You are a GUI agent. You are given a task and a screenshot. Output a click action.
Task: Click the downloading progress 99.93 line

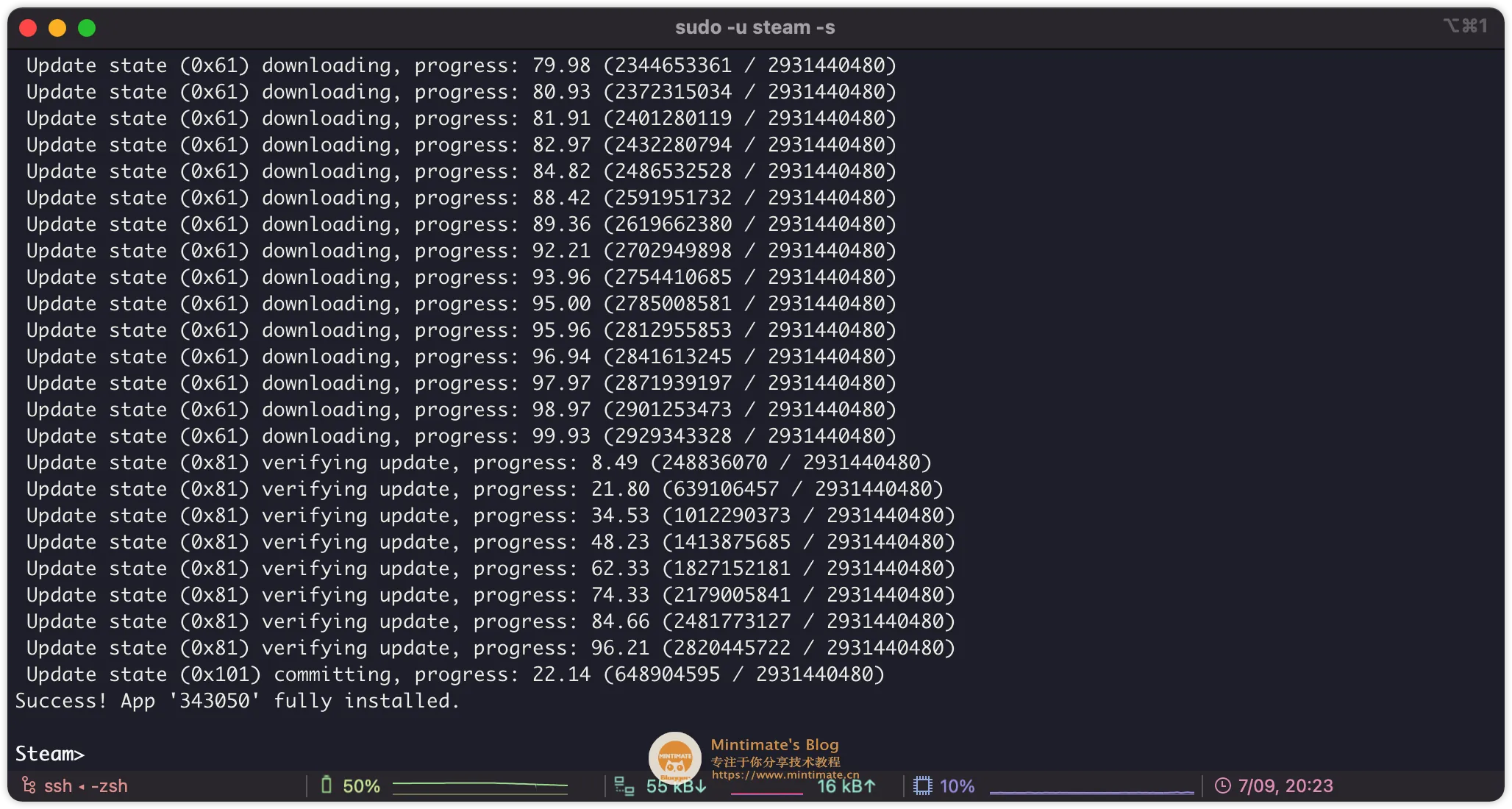point(461,436)
